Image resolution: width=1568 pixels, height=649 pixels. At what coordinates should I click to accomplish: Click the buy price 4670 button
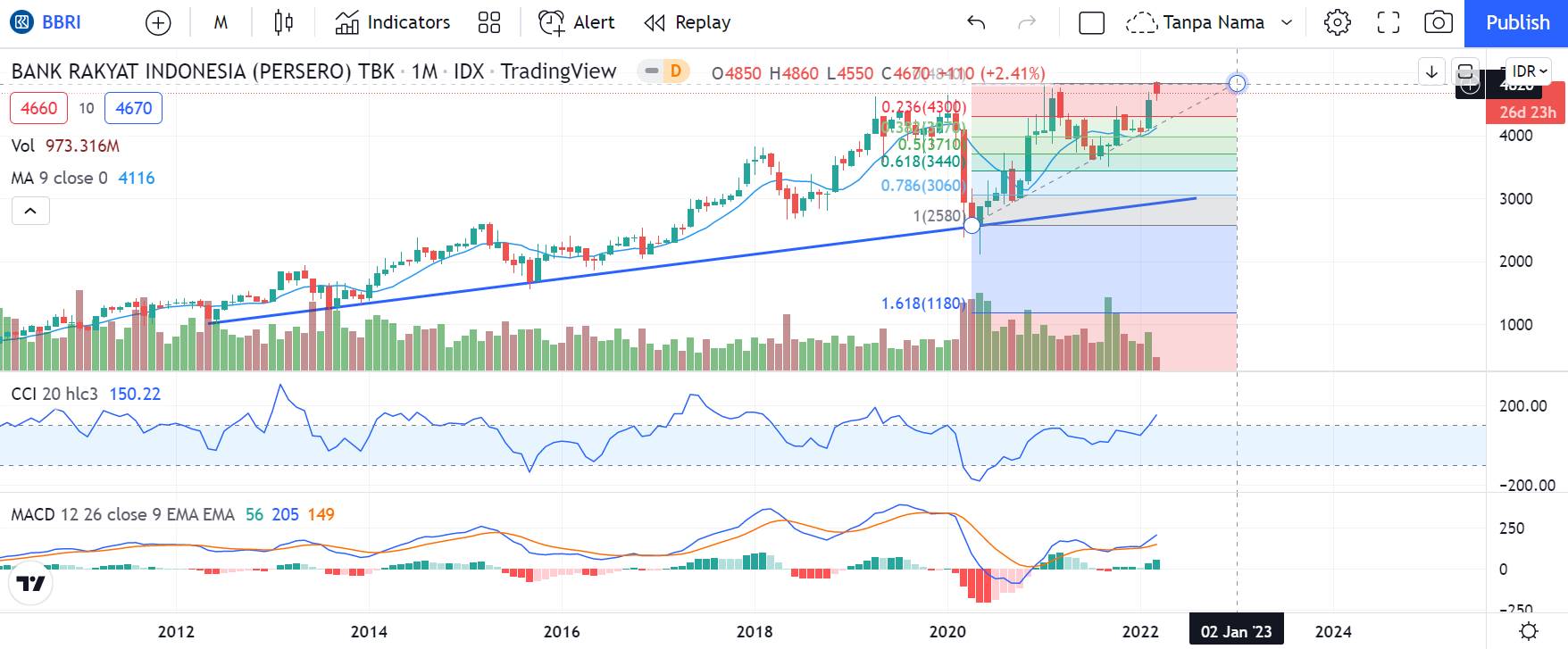pyautogui.click(x=133, y=108)
